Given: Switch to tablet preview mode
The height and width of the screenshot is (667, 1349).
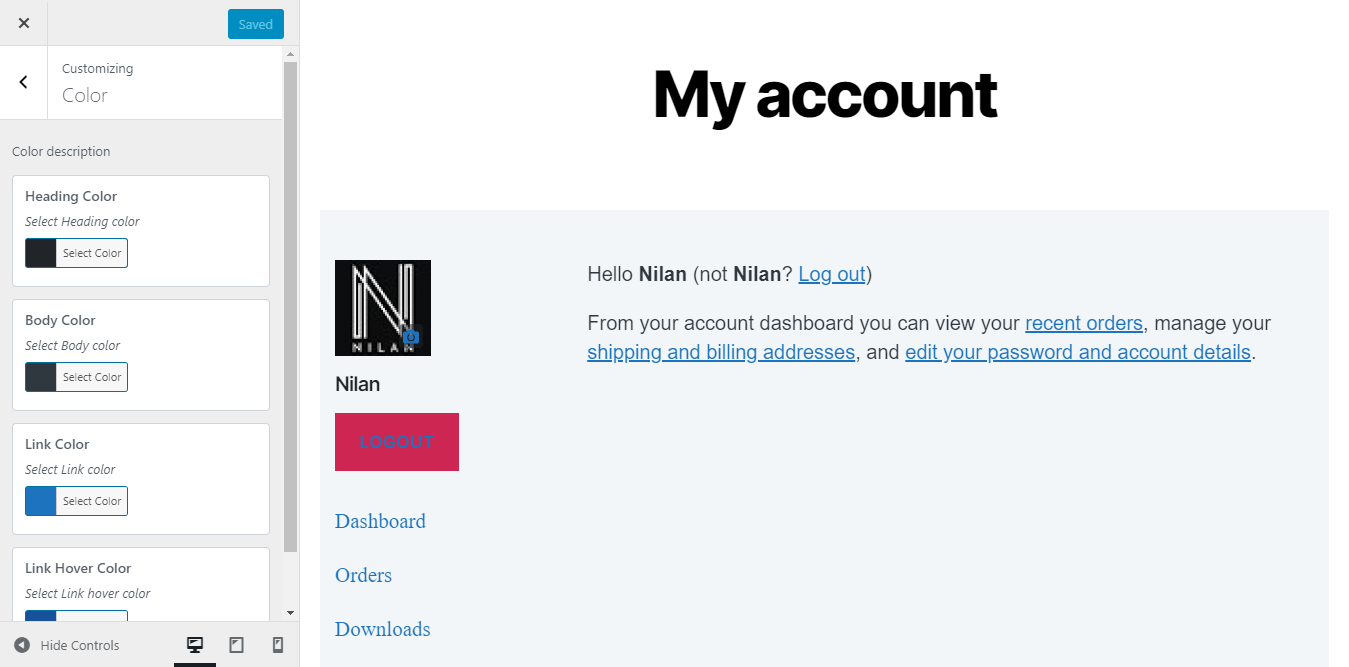Looking at the screenshot, I should [236, 645].
